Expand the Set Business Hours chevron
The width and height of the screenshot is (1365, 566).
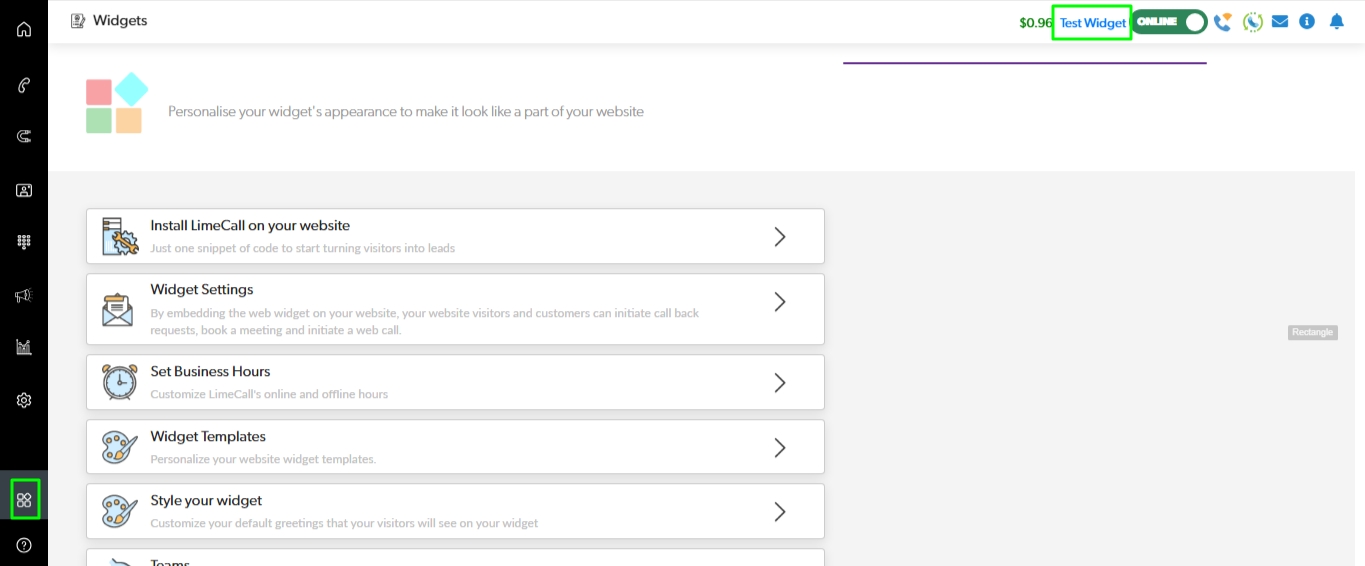(780, 383)
